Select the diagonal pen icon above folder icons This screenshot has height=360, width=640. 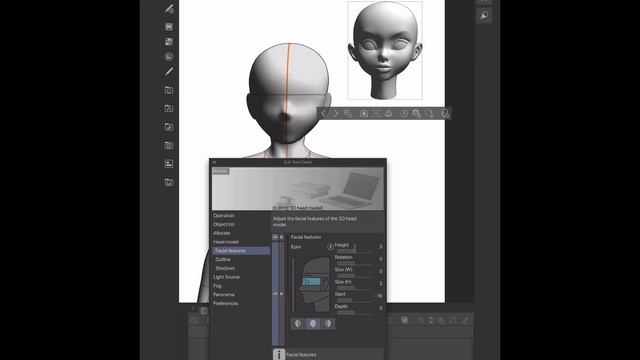[169, 72]
